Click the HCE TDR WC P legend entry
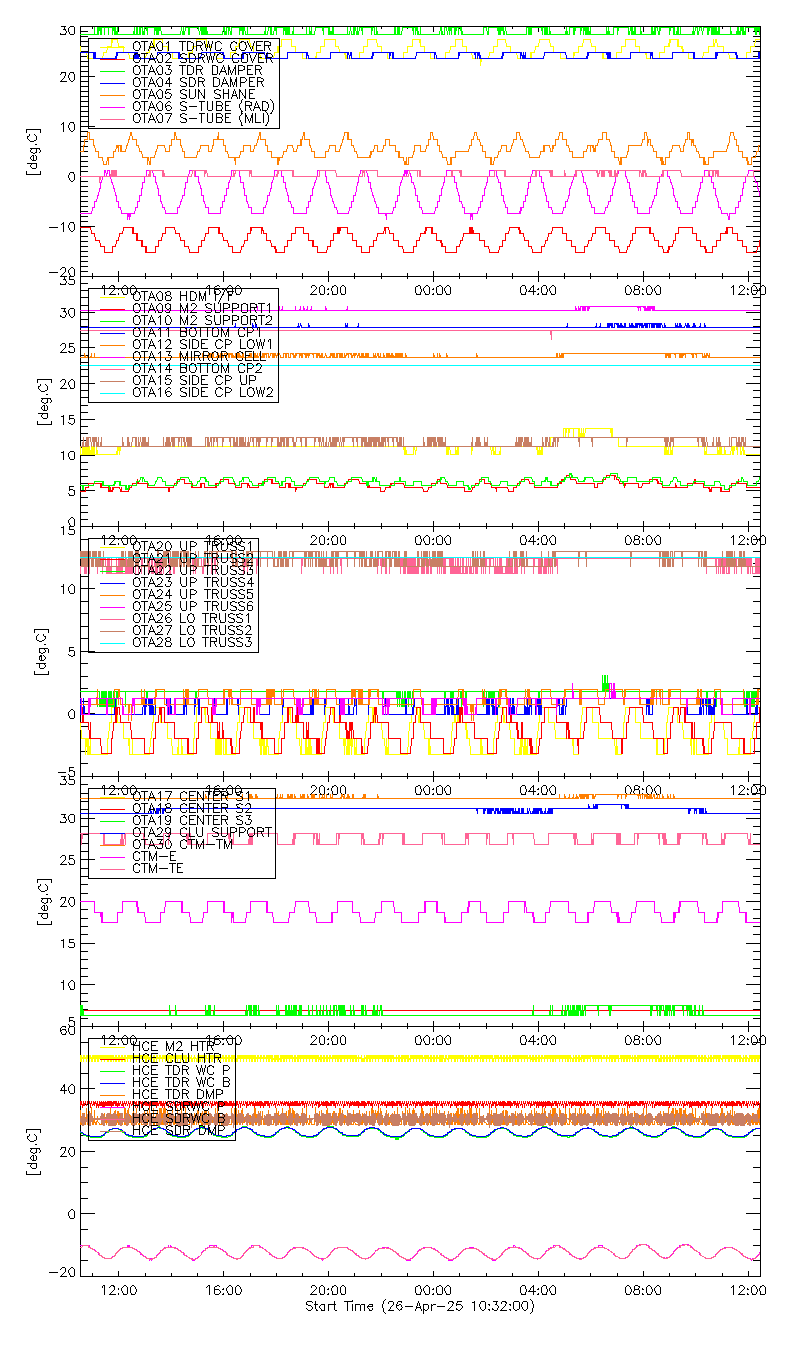The height and width of the screenshot is (1350, 800). click(x=182, y=1070)
